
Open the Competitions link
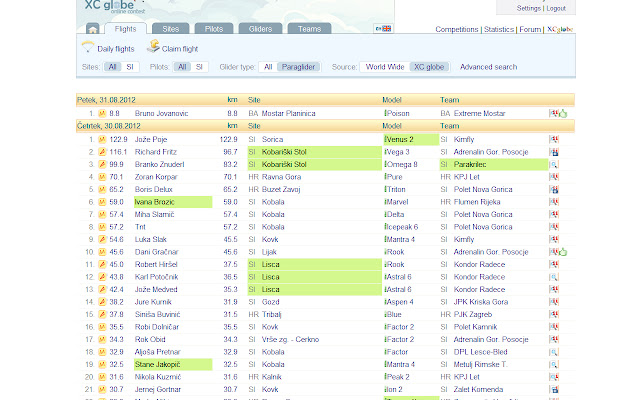click(457, 29)
